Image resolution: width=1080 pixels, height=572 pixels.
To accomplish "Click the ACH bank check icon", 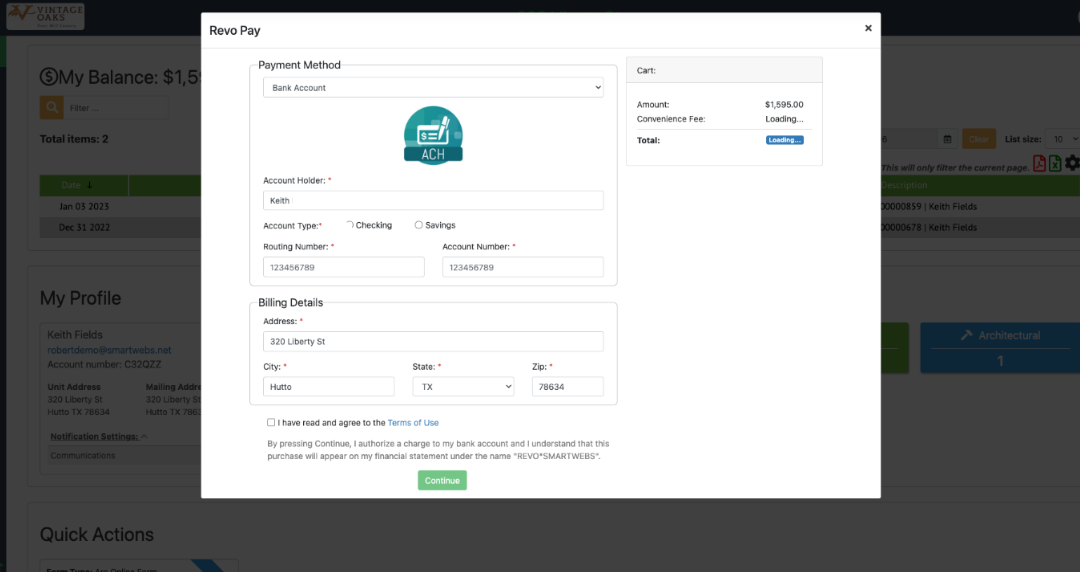I will tap(433, 135).
